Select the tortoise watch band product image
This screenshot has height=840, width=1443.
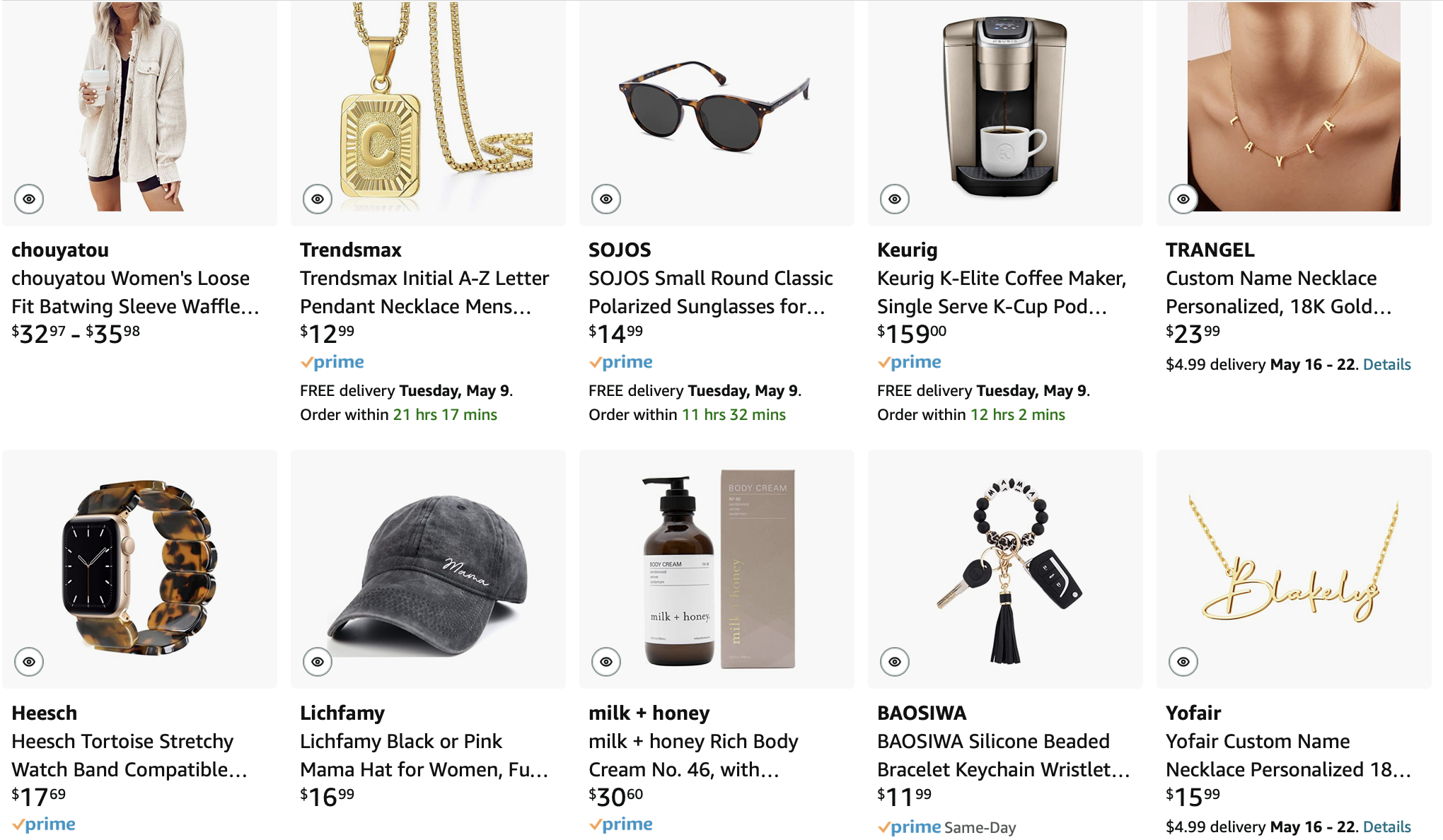[139, 568]
